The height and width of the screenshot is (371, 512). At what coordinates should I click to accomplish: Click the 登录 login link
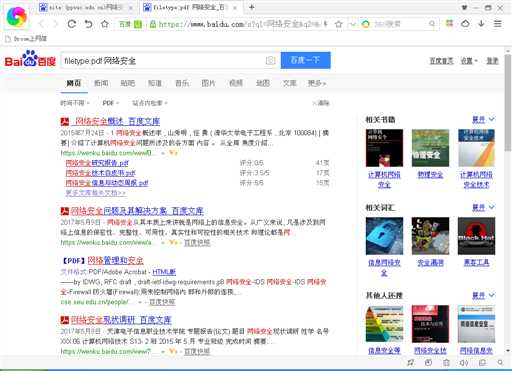pyautogui.click(x=492, y=61)
